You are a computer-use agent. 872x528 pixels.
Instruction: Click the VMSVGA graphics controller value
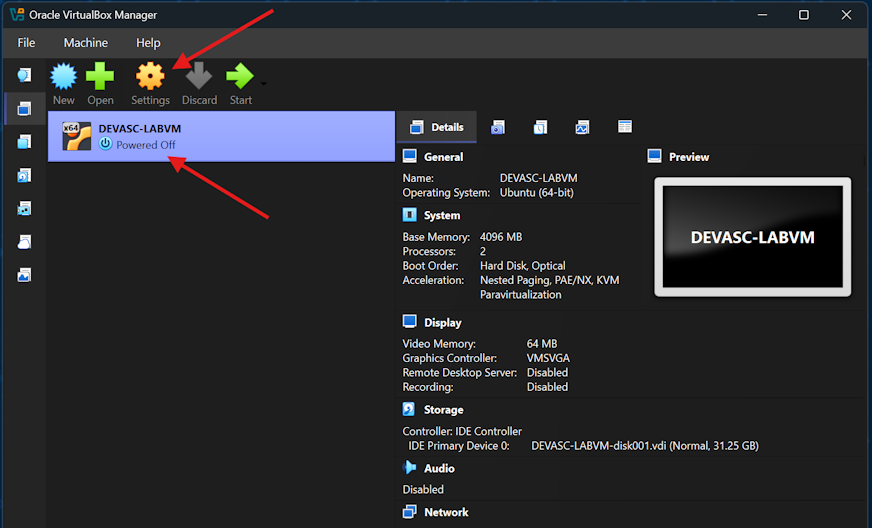(548, 358)
